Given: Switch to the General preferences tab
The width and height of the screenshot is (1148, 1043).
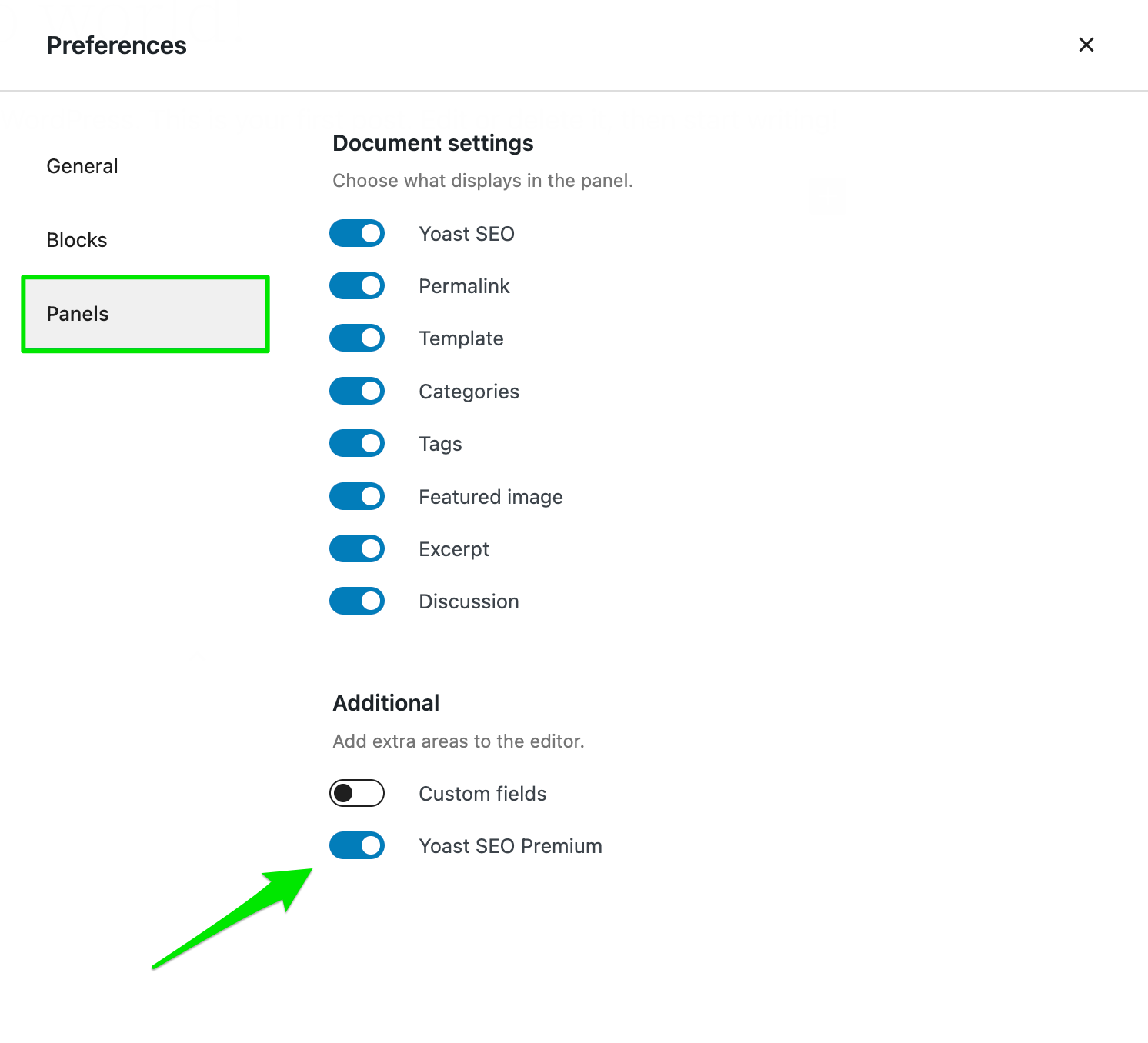Looking at the screenshot, I should point(82,165).
